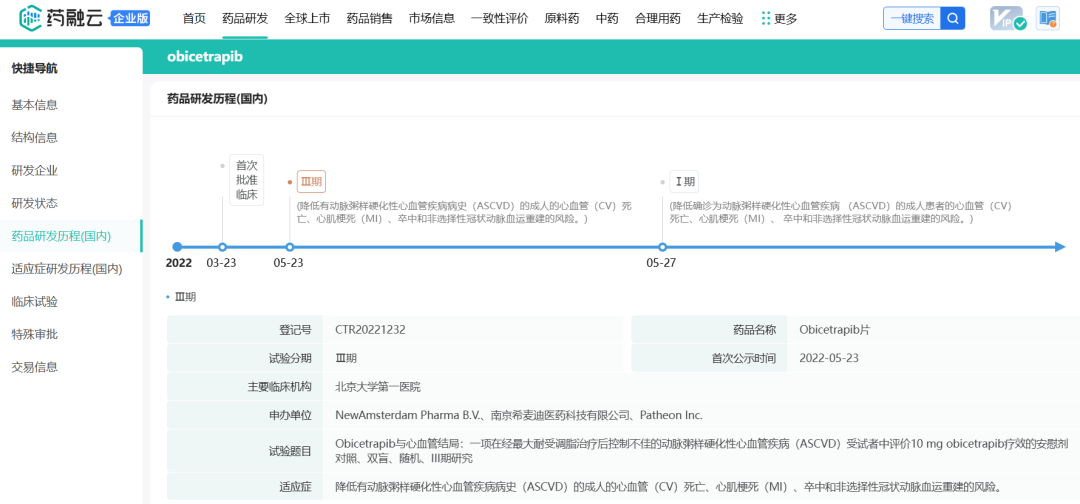Select the 05-27 timeline node
Viewport: 1080px width, 504px height.
click(662, 246)
